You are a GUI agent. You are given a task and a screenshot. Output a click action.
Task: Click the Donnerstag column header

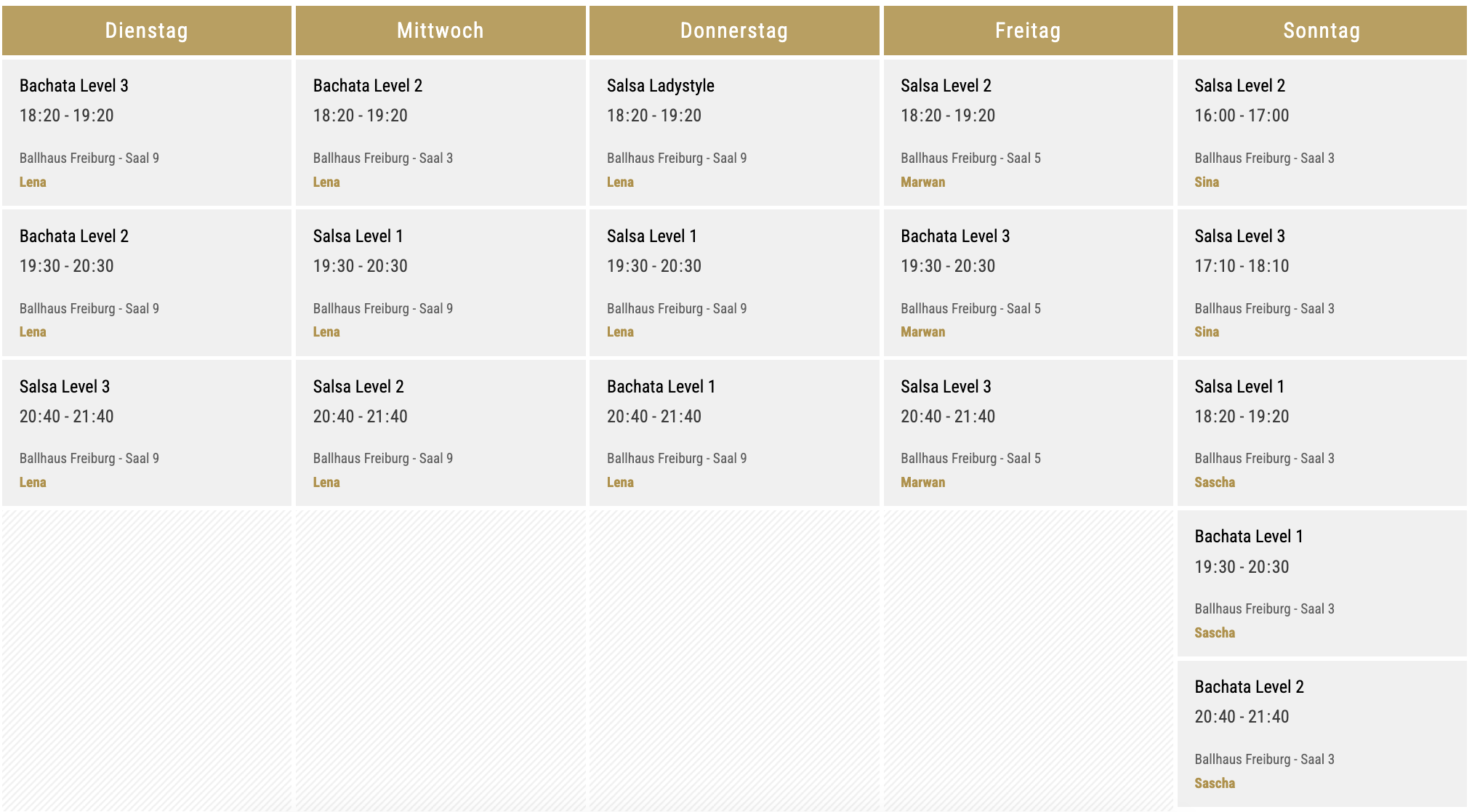click(733, 31)
